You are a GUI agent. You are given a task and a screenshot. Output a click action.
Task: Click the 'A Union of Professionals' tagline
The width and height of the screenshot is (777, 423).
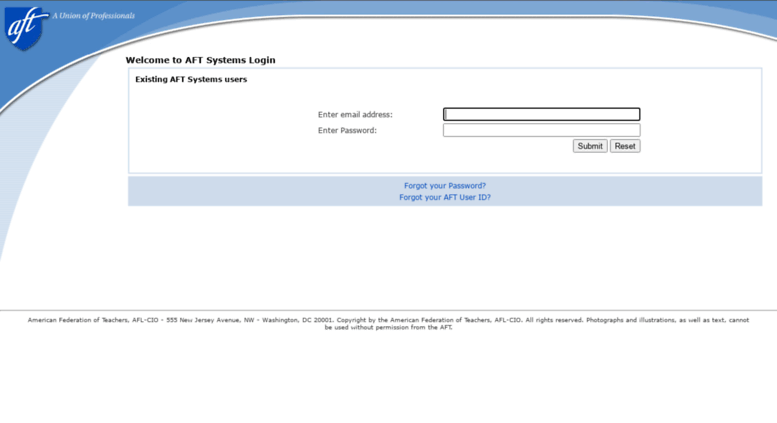point(94,16)
